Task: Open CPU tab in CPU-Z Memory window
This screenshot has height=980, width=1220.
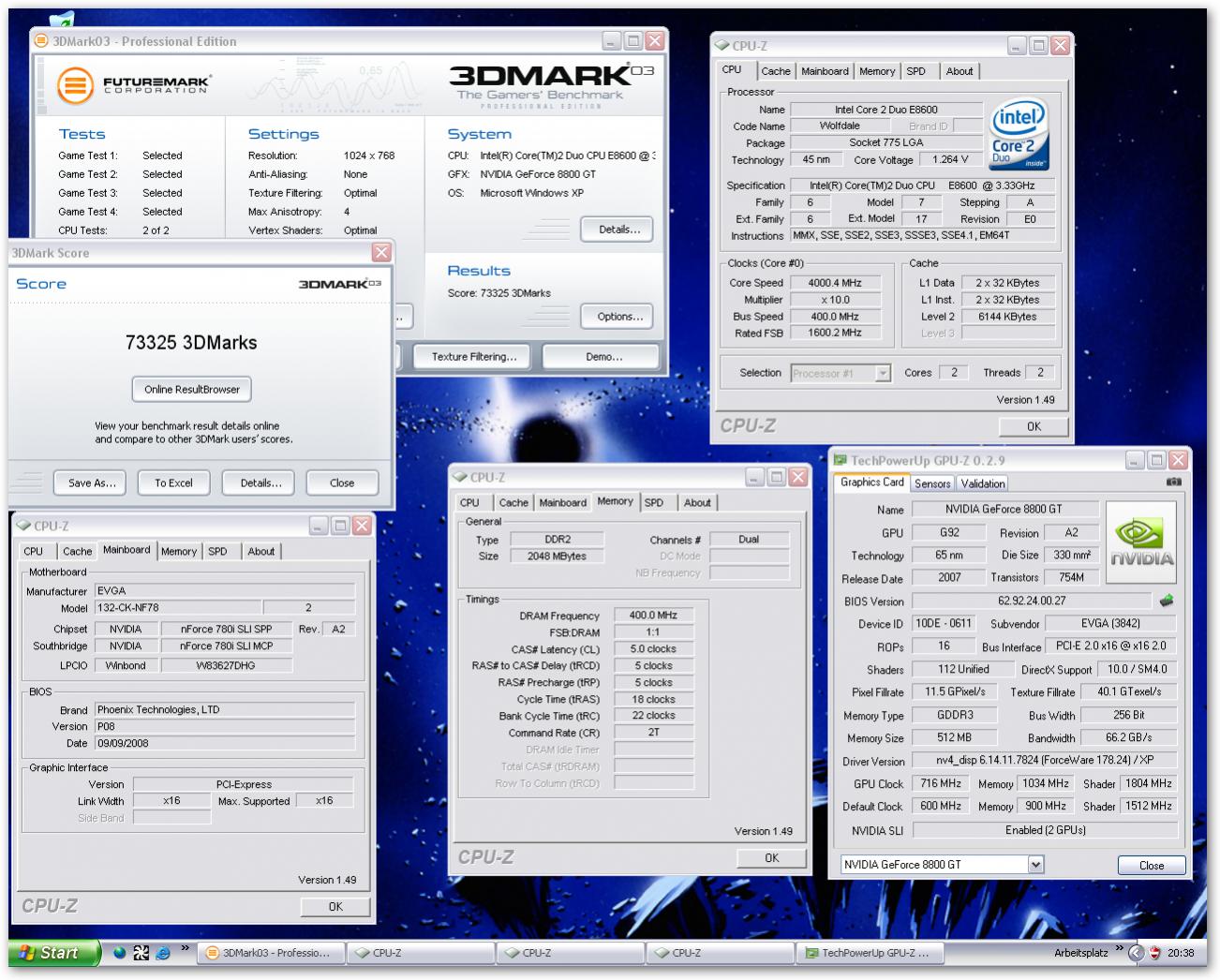Action: click(470, 503)
